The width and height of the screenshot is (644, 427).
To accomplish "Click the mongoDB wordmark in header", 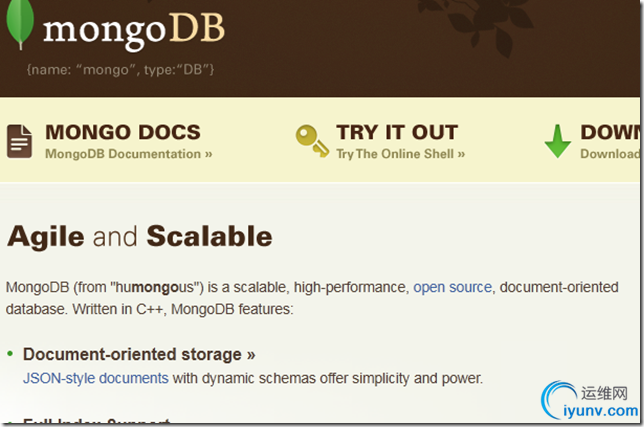I will (134, 31).
